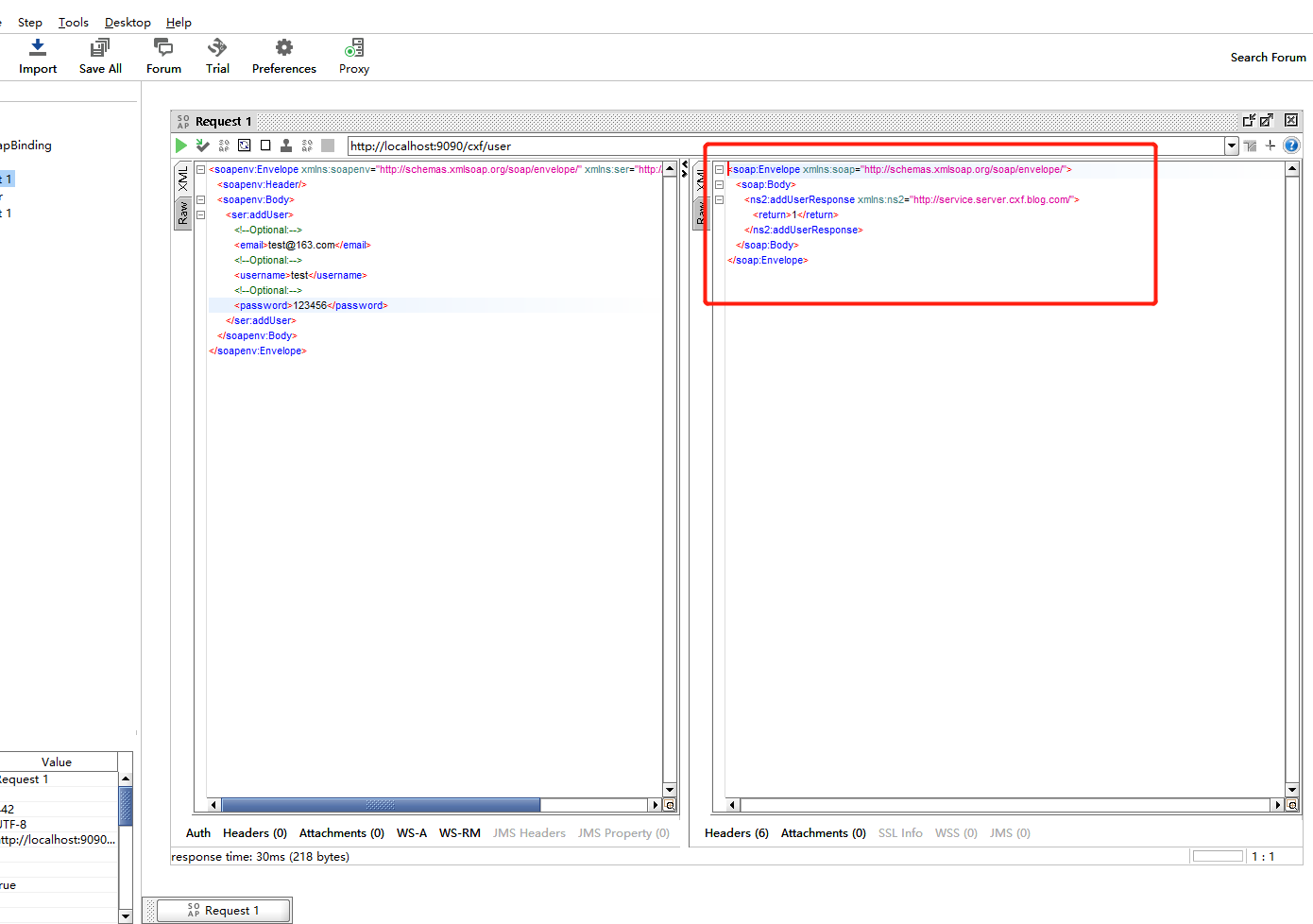Click the plus icon beside endpoint field
1313x924 pixels.
coord(1270,145)
